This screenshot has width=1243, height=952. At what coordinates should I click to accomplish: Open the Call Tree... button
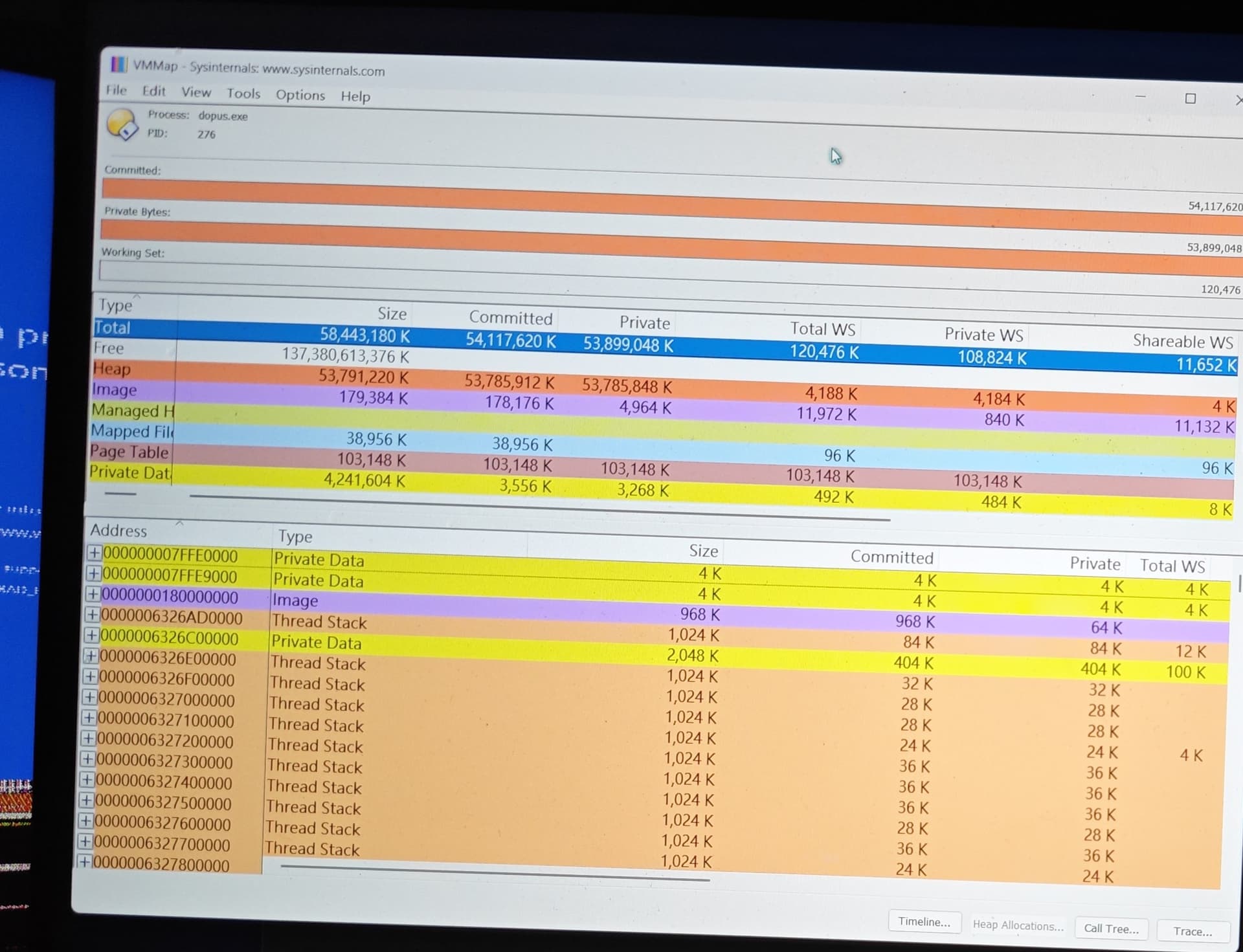click(x=1111, y=929)
